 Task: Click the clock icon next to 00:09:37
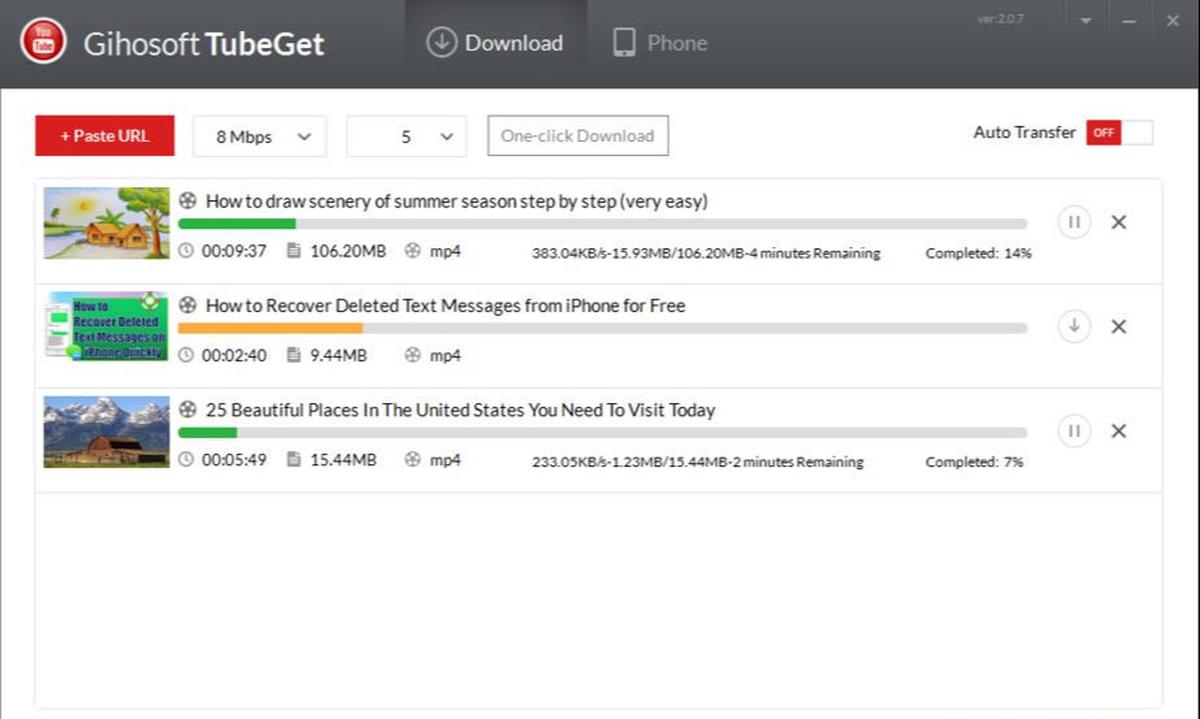[186, 251]
